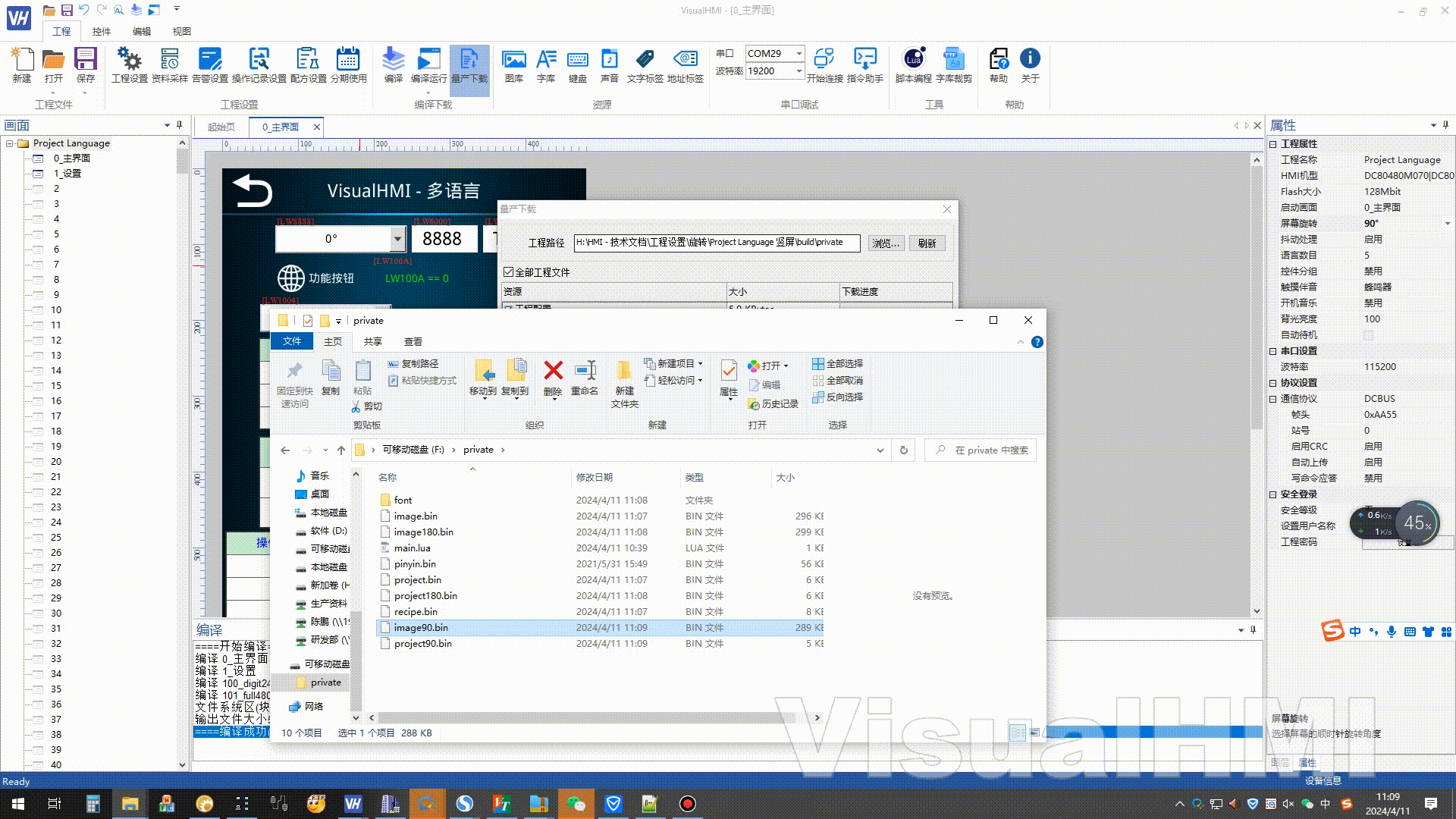Screen dimensions: 1456x819
Task: Open the COM29 serial port dropdown
Action: pyautogui.click(x=799, y=53)
